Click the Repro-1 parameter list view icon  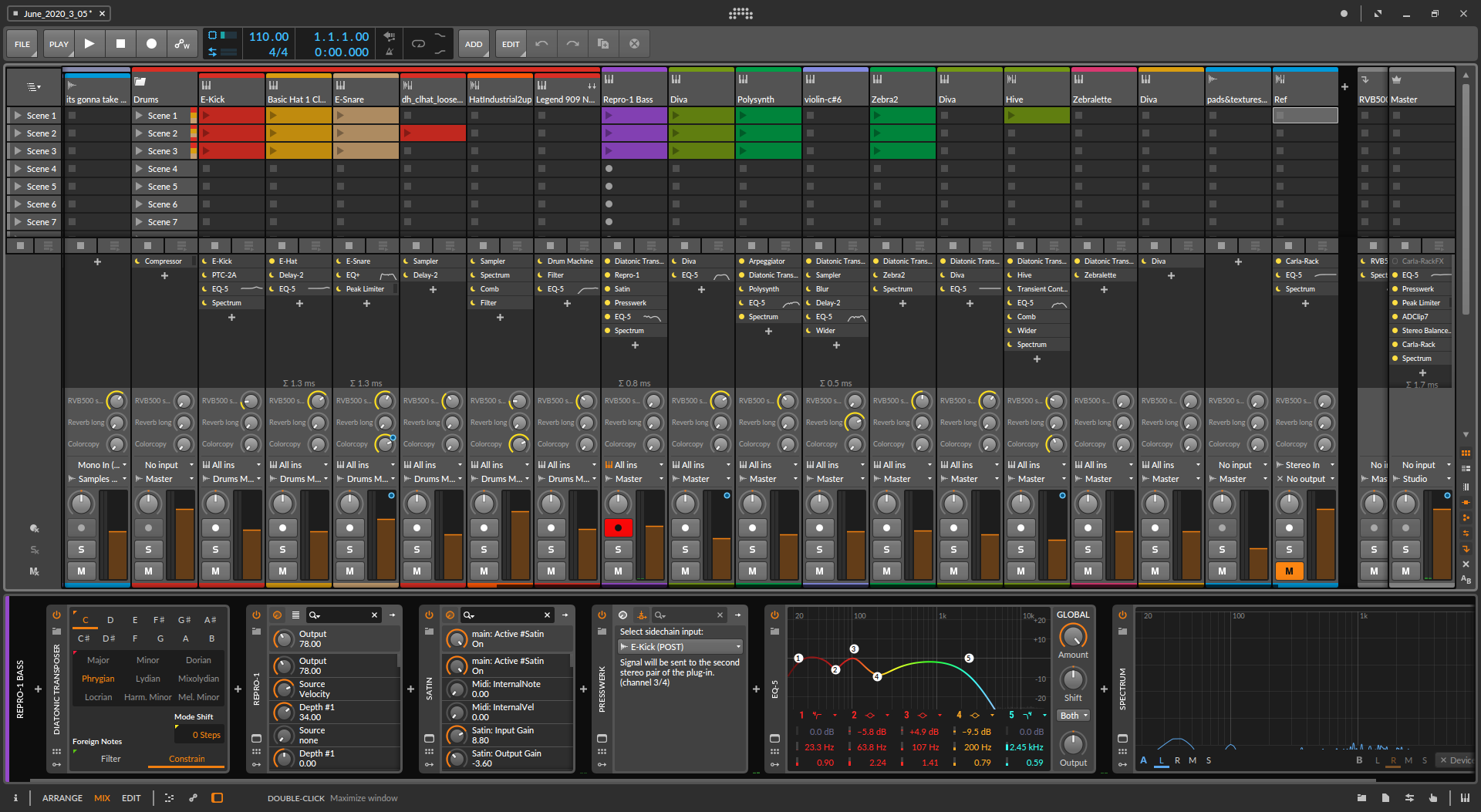295,615
